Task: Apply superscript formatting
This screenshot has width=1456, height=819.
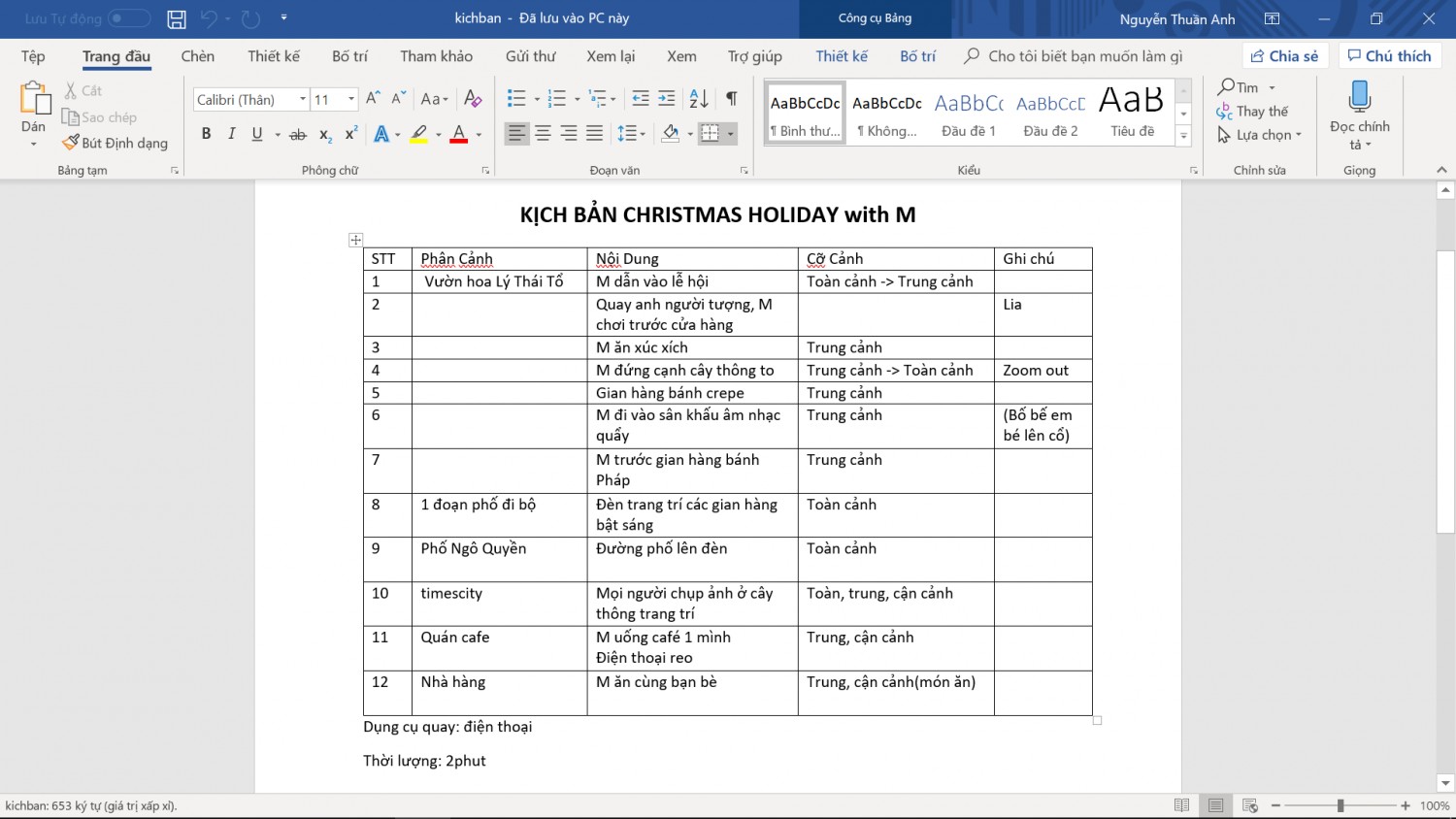Action: (351, 134)
